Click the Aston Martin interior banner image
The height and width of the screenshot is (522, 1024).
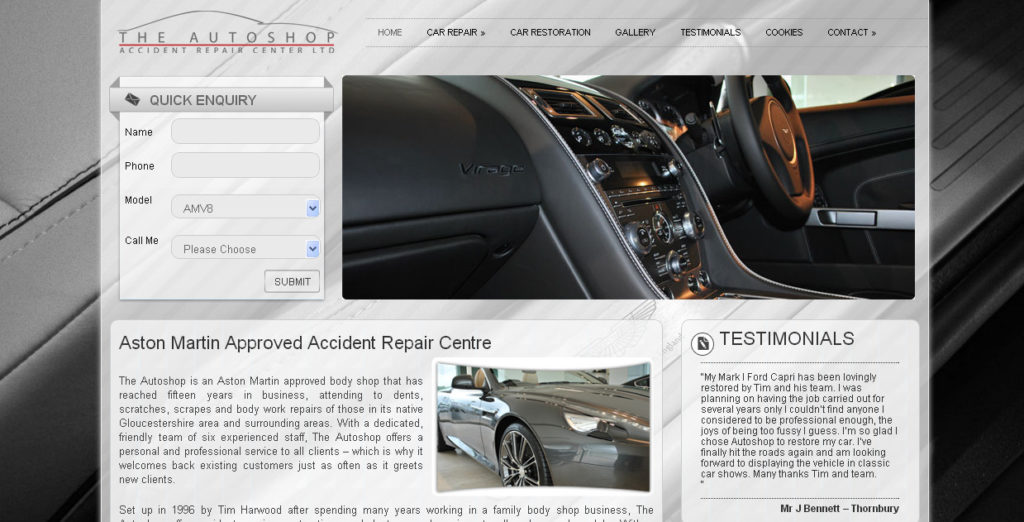628,188
